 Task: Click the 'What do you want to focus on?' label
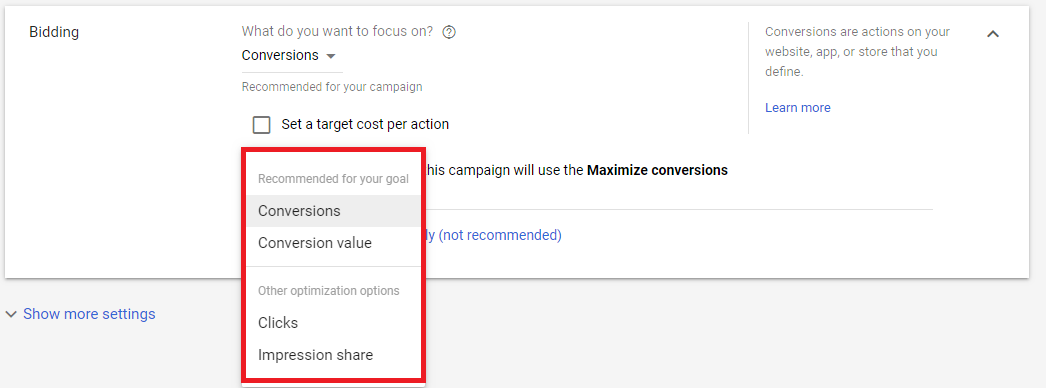(x=337, y=31)
